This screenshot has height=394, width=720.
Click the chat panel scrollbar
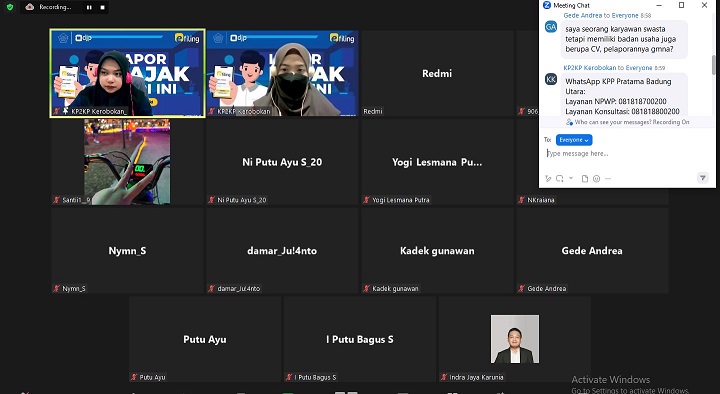pos(713,64)
